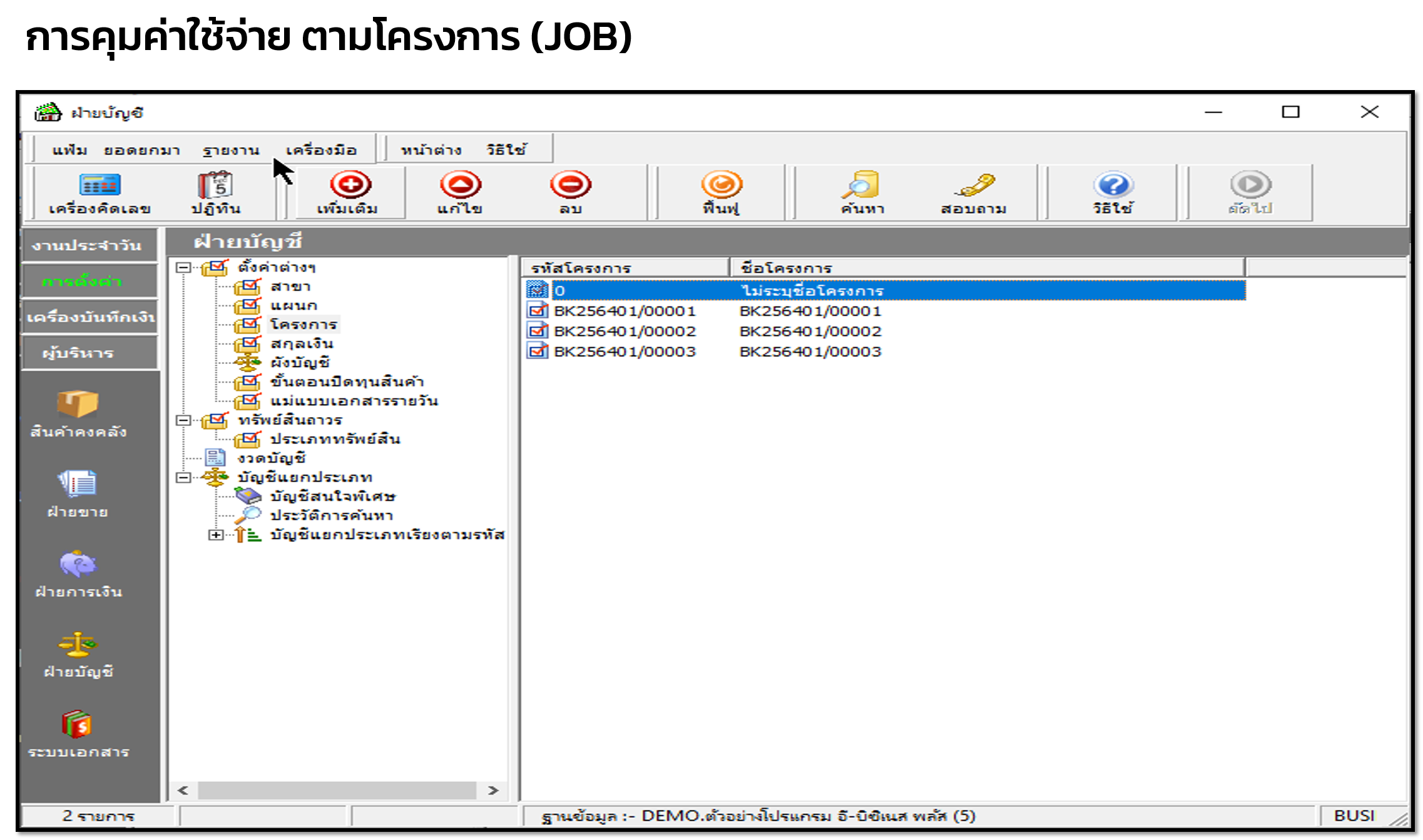Screen dimensions: 1423x840
Task: Select checkbox icon of project BK256401/00003
Action: coord(537,351)
